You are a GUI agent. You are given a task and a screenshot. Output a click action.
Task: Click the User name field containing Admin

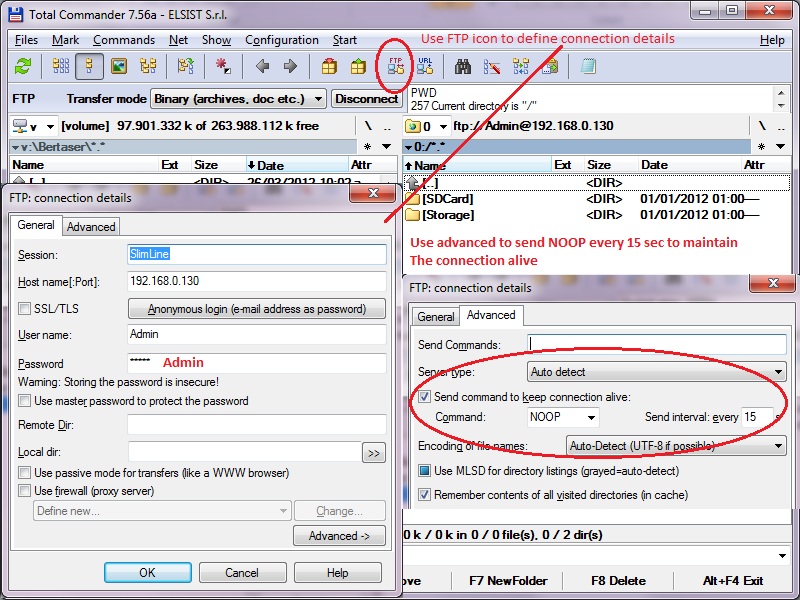click(257, 334)
